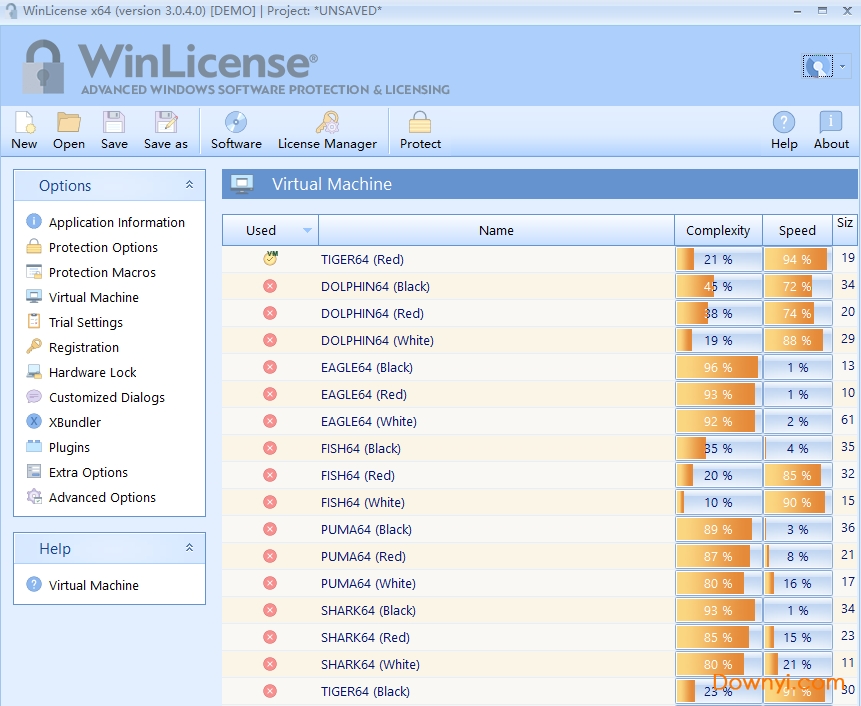Open the About dialog
The height and width of the screenshot is (706, 861).
pyautogui.click(x=830, y=130)
